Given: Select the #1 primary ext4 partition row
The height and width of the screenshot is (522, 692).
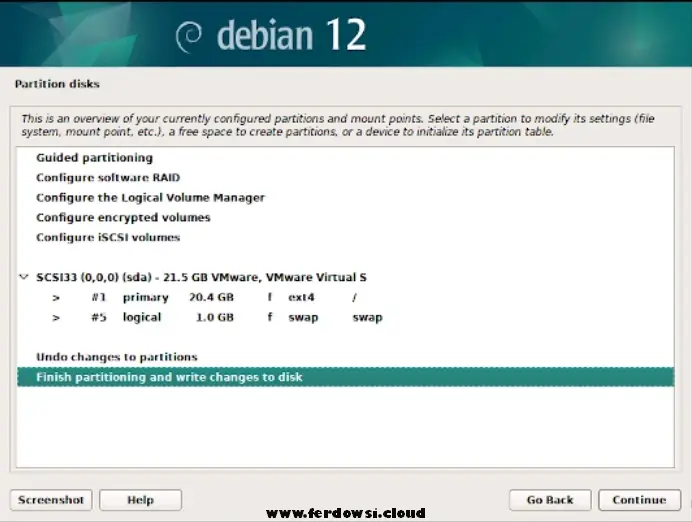Looking at the screenshot, I should pyautogui.click(x=346, y=297).
